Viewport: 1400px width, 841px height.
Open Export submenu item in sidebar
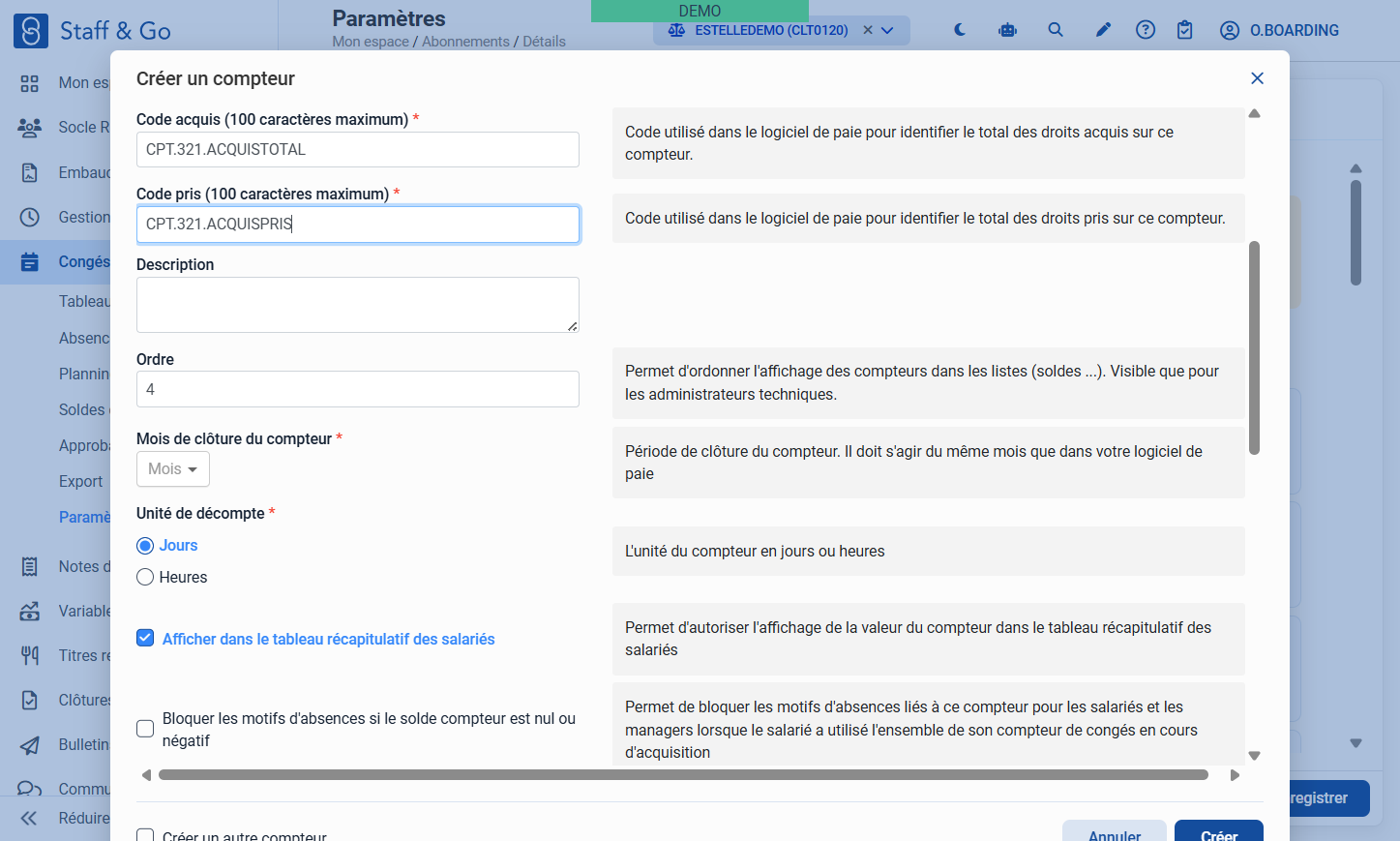pyautogui.click(x=80, y=481)
